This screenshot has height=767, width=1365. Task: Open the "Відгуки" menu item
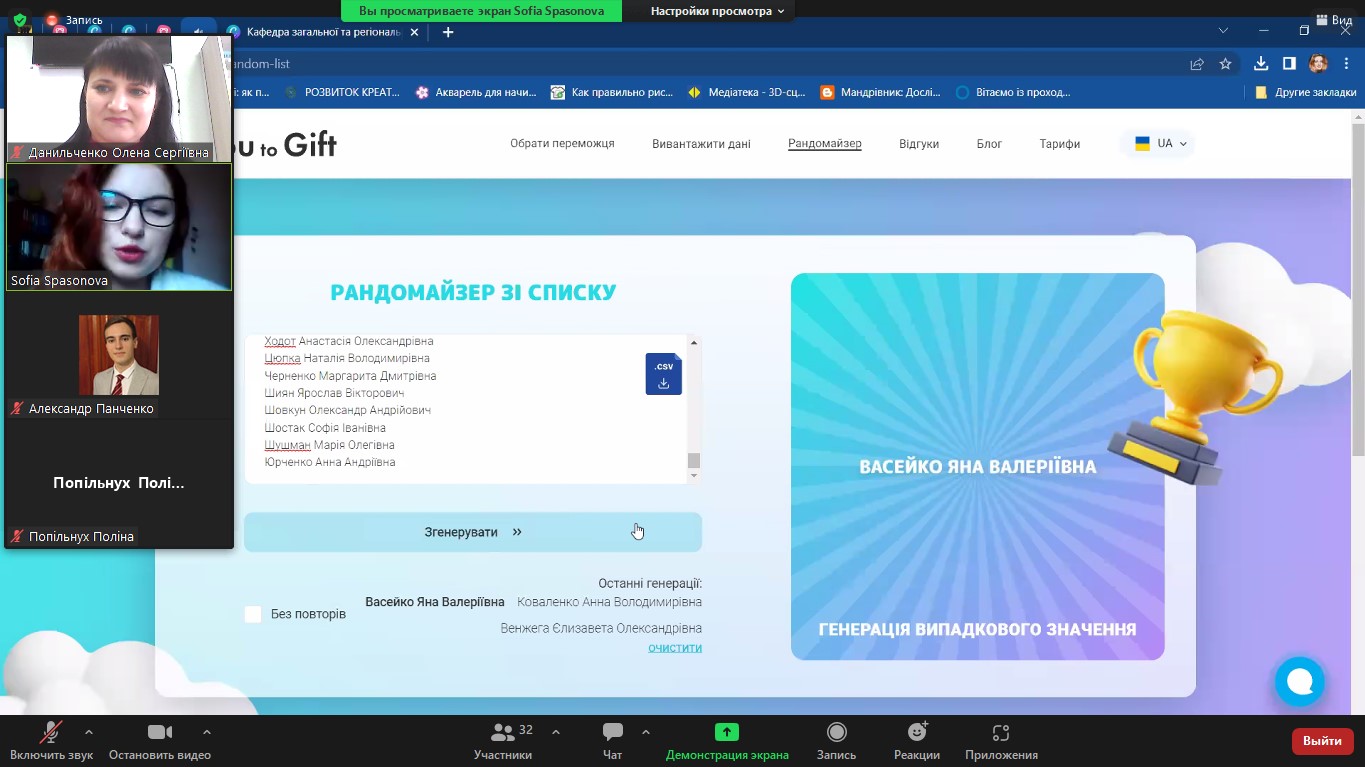(x=918, y=144)
